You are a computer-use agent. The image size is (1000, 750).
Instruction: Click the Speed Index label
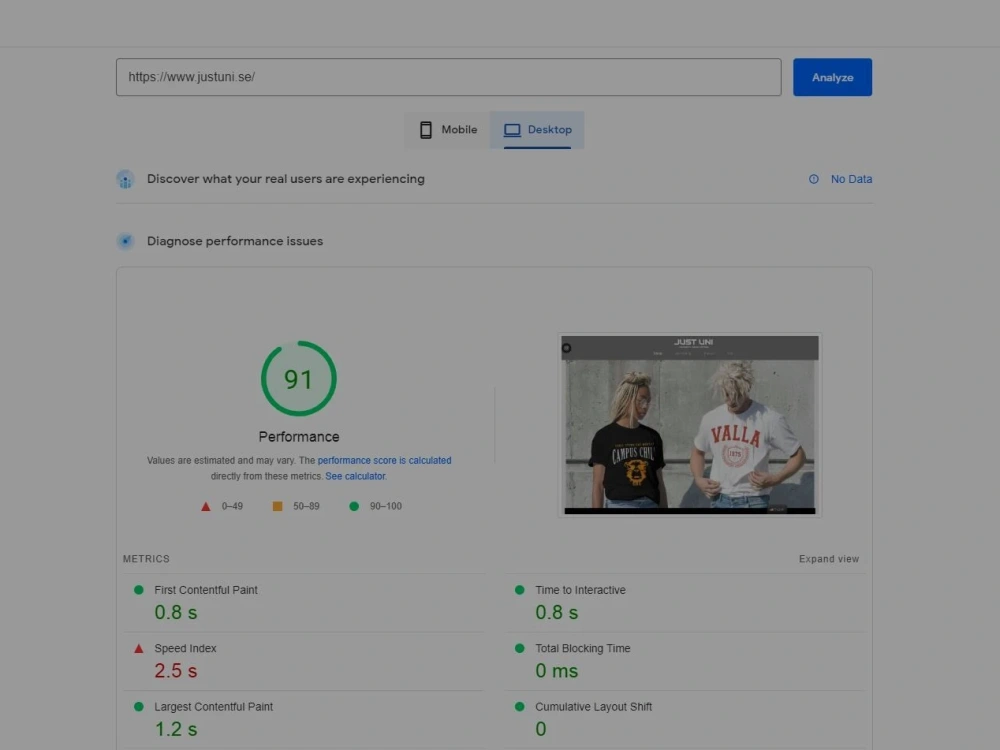185,649
